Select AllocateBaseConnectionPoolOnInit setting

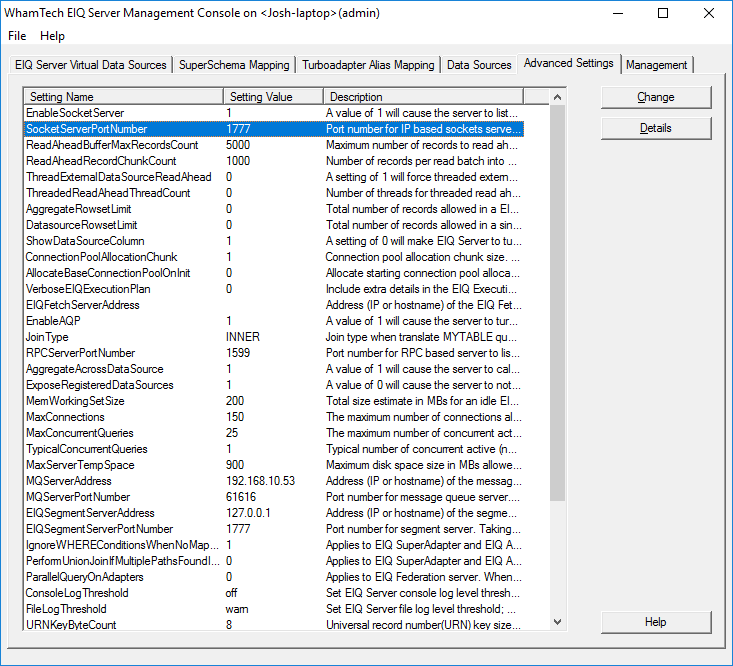tap(273, 273)
